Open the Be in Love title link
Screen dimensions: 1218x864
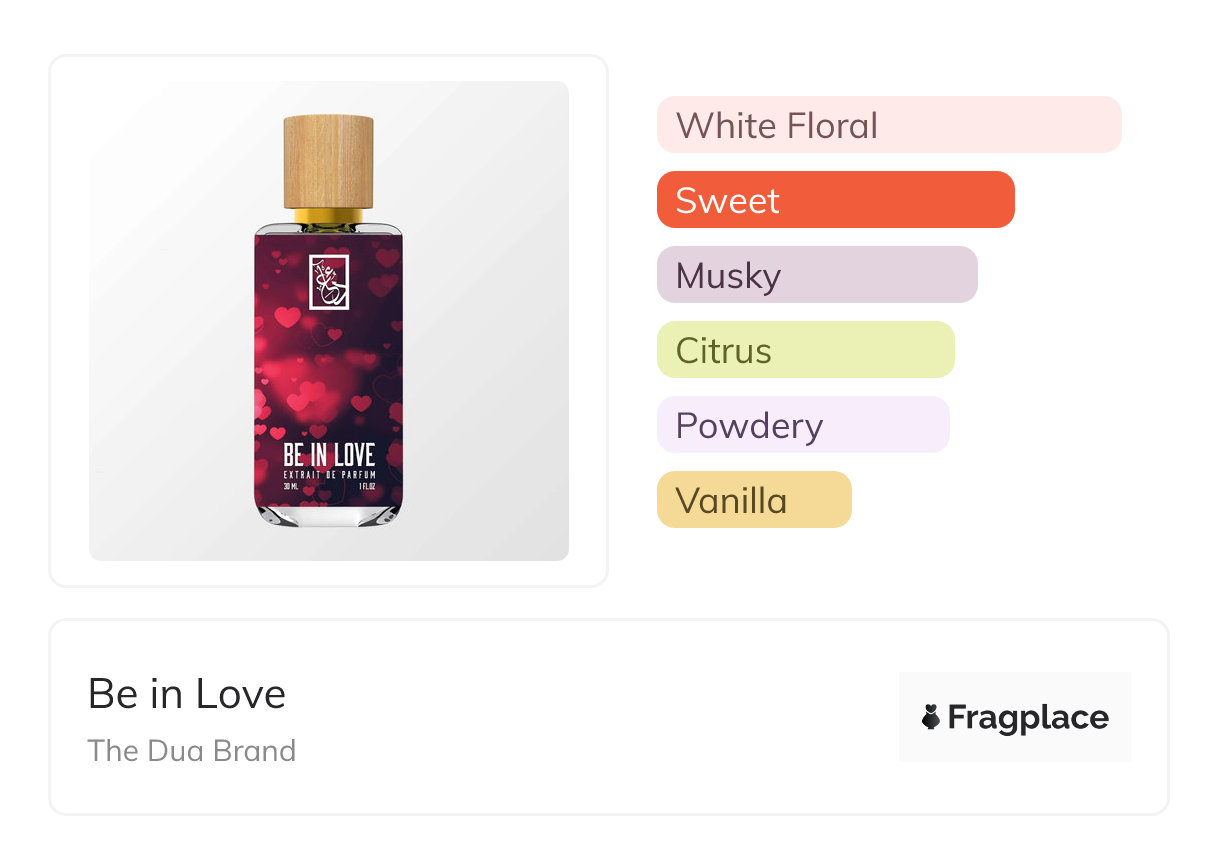[187, 694]
